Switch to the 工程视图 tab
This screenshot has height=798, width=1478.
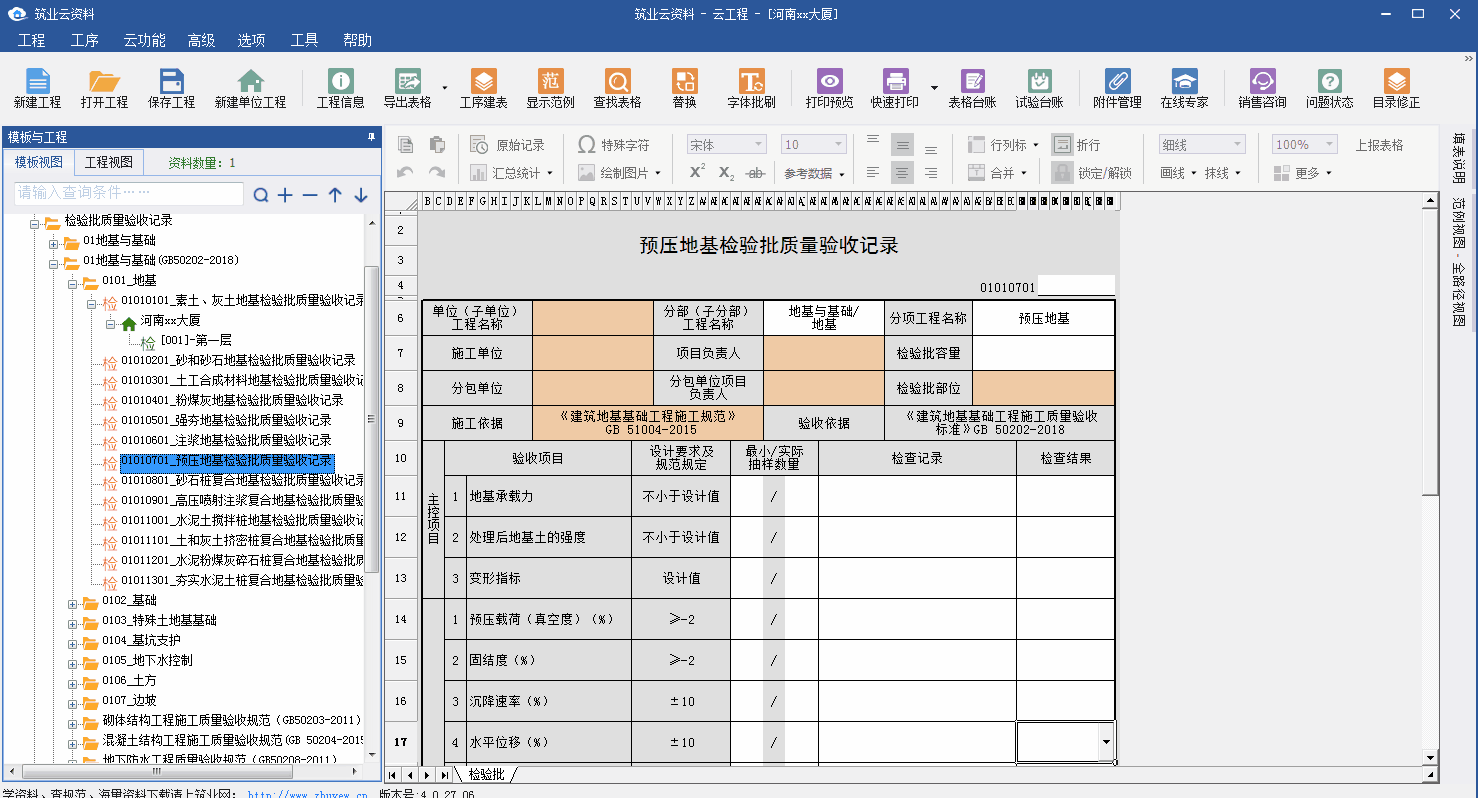[x=108, y=163]
